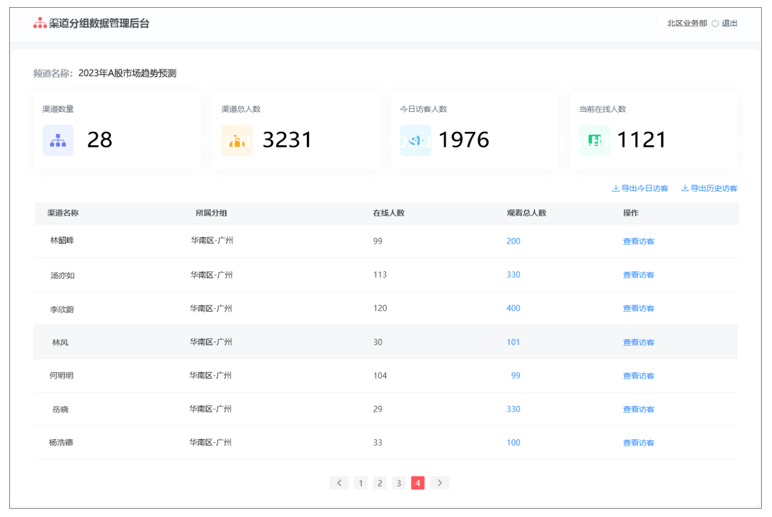Click total viewers 200 for 林韶峰
772x517 pixels.
tap(513, 241)
